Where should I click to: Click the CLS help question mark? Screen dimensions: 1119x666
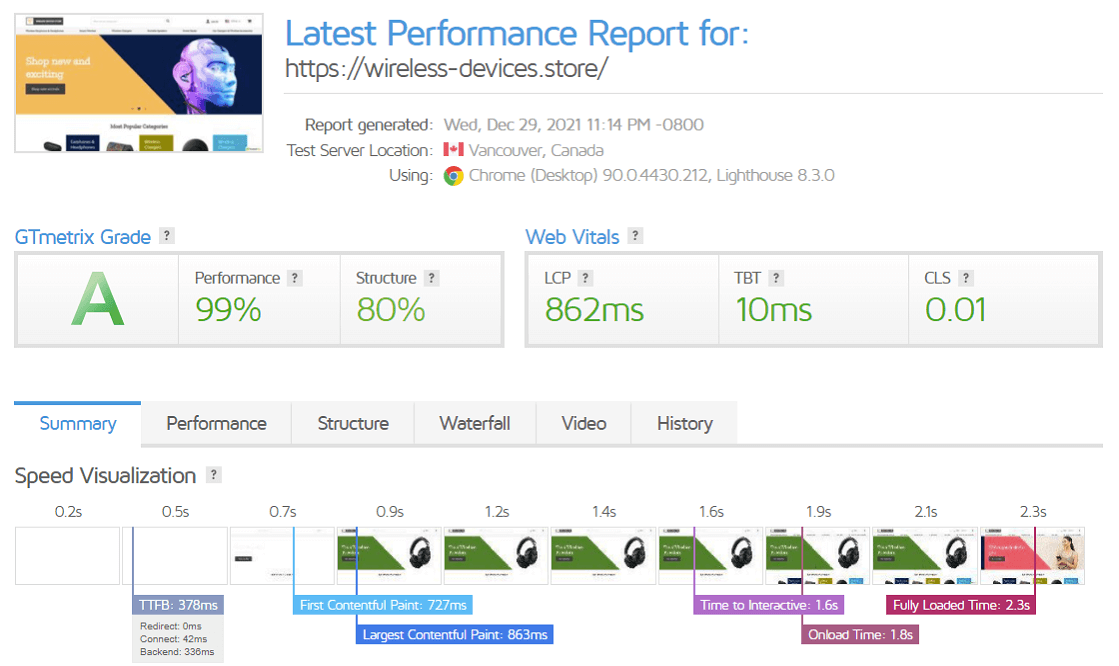coord(966,279)
